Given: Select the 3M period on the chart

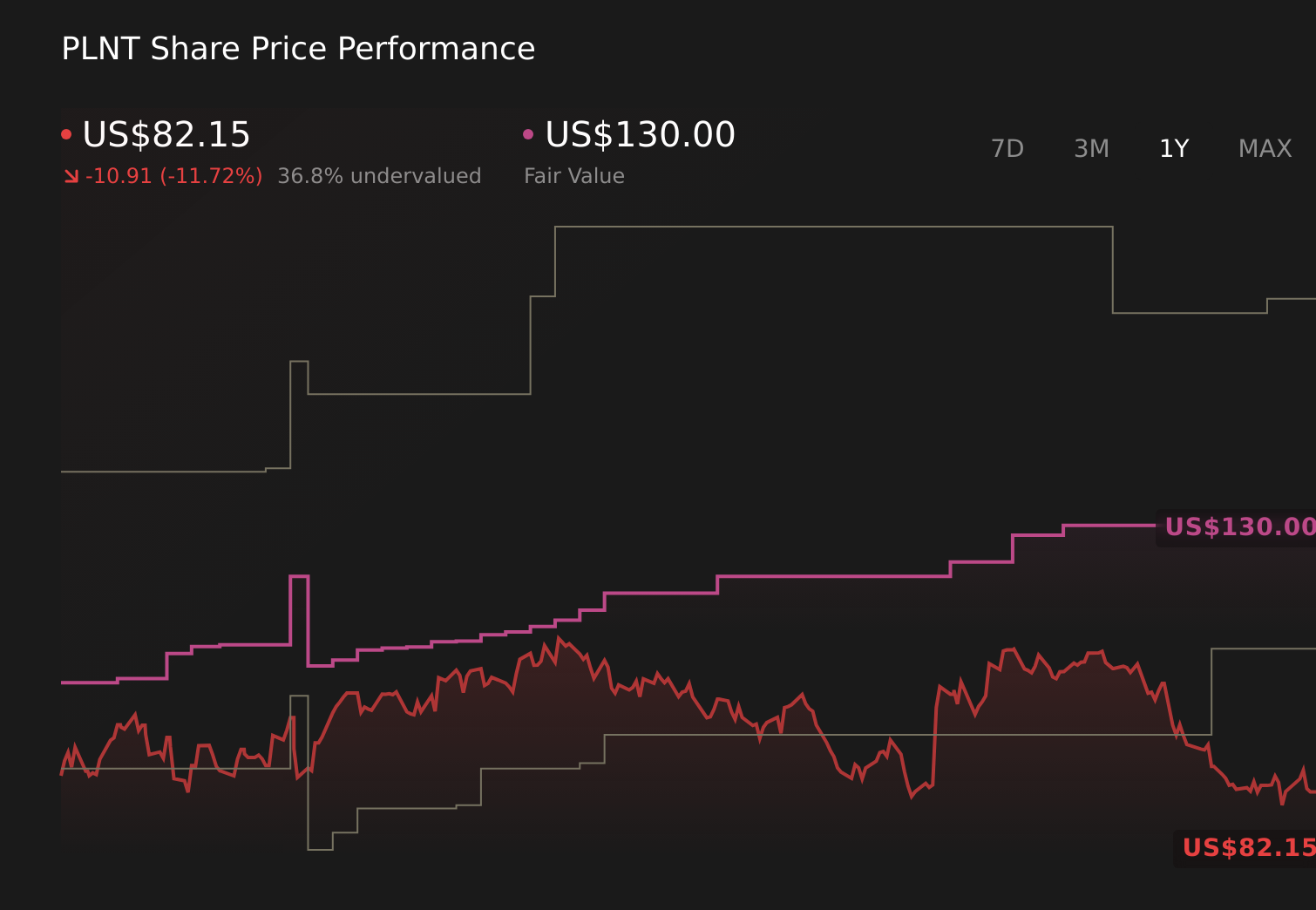Looking at the screenshot, I should pos(1090,148).
